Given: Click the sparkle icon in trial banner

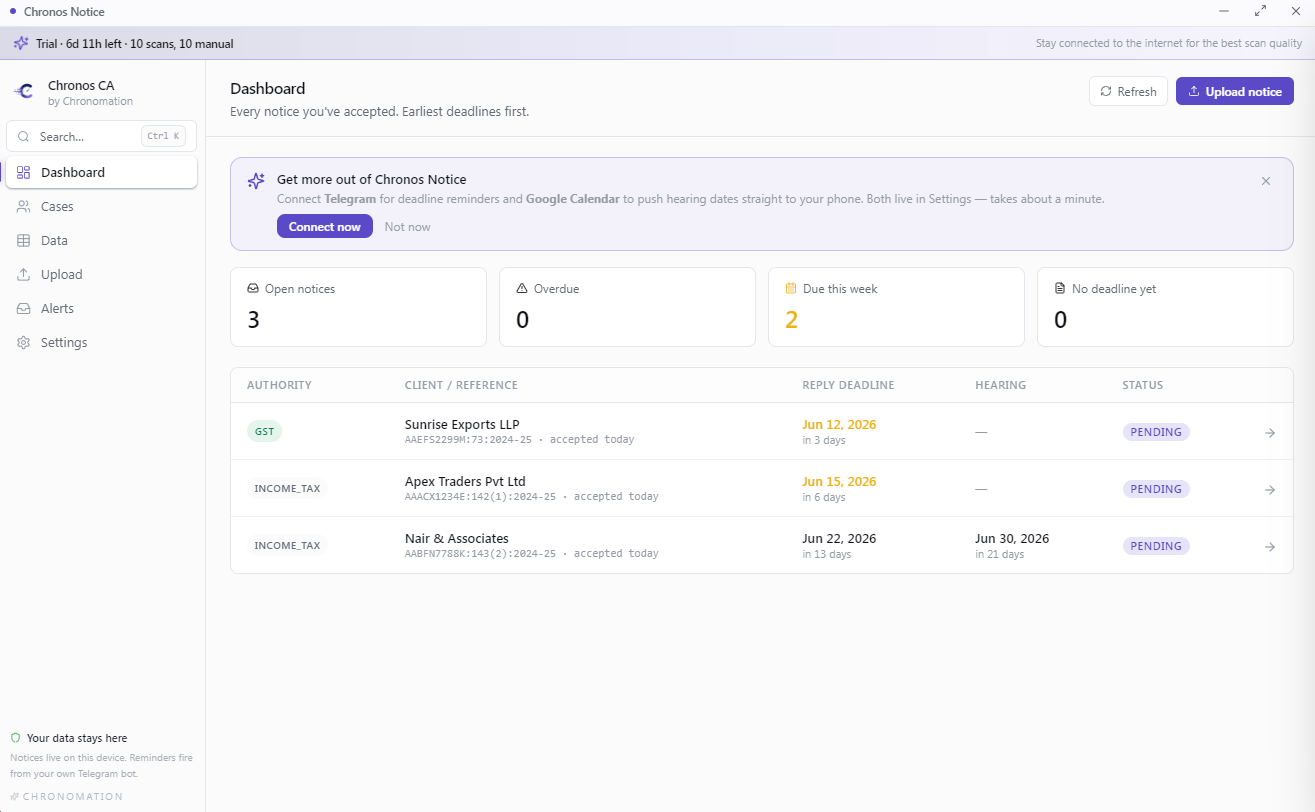Looking at the screenshot, I should 21,43.
